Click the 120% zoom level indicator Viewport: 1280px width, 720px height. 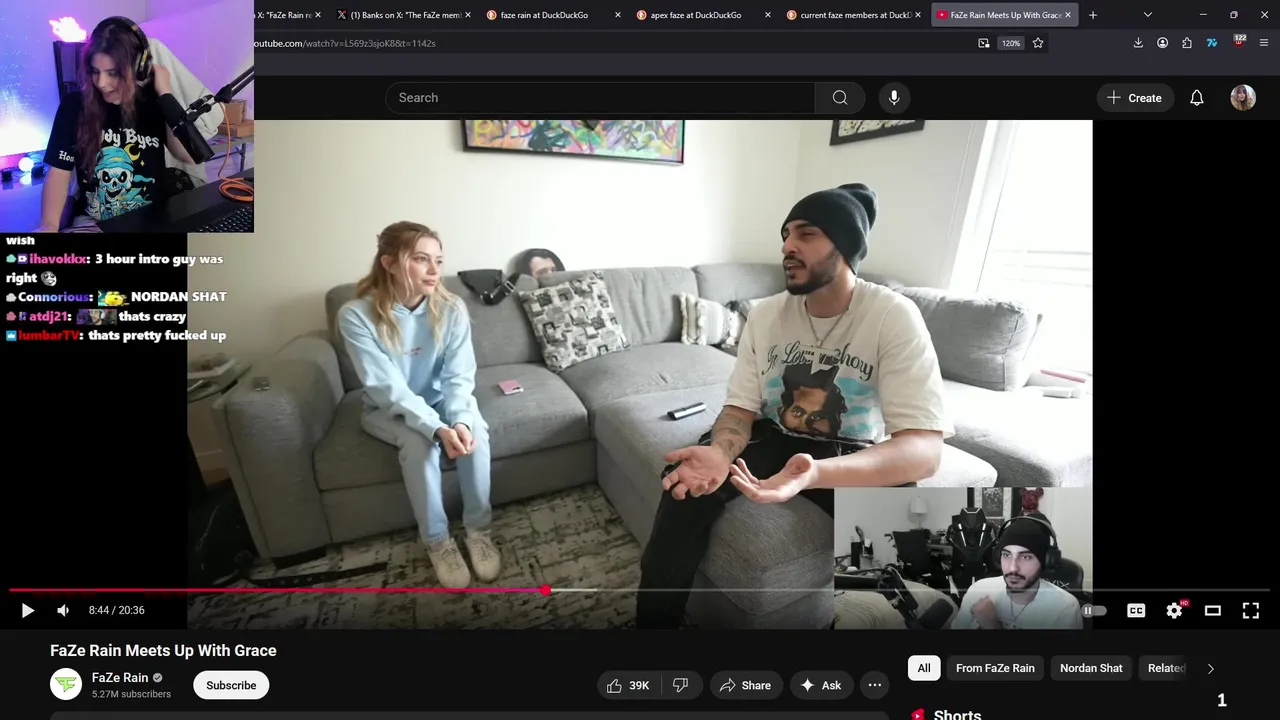tap(1011, 43)
